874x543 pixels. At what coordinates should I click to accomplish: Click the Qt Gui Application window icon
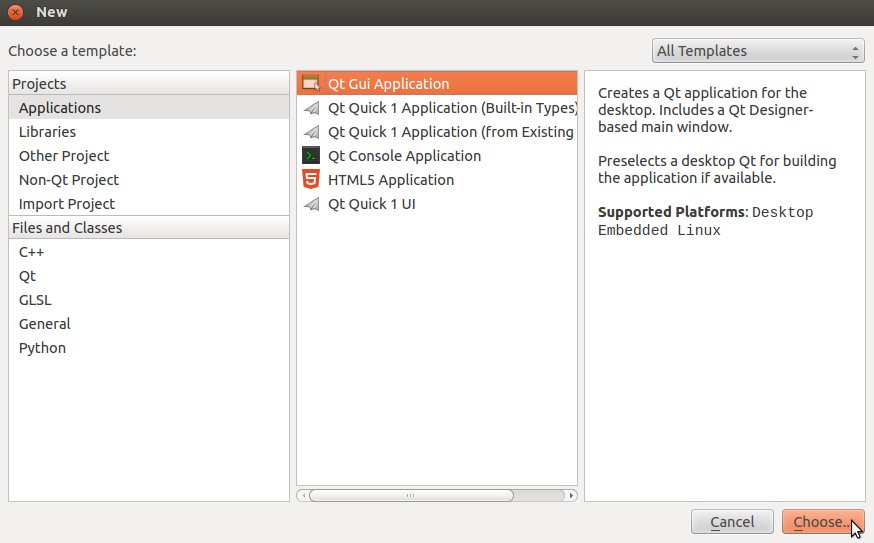click(x=311, y=83)
